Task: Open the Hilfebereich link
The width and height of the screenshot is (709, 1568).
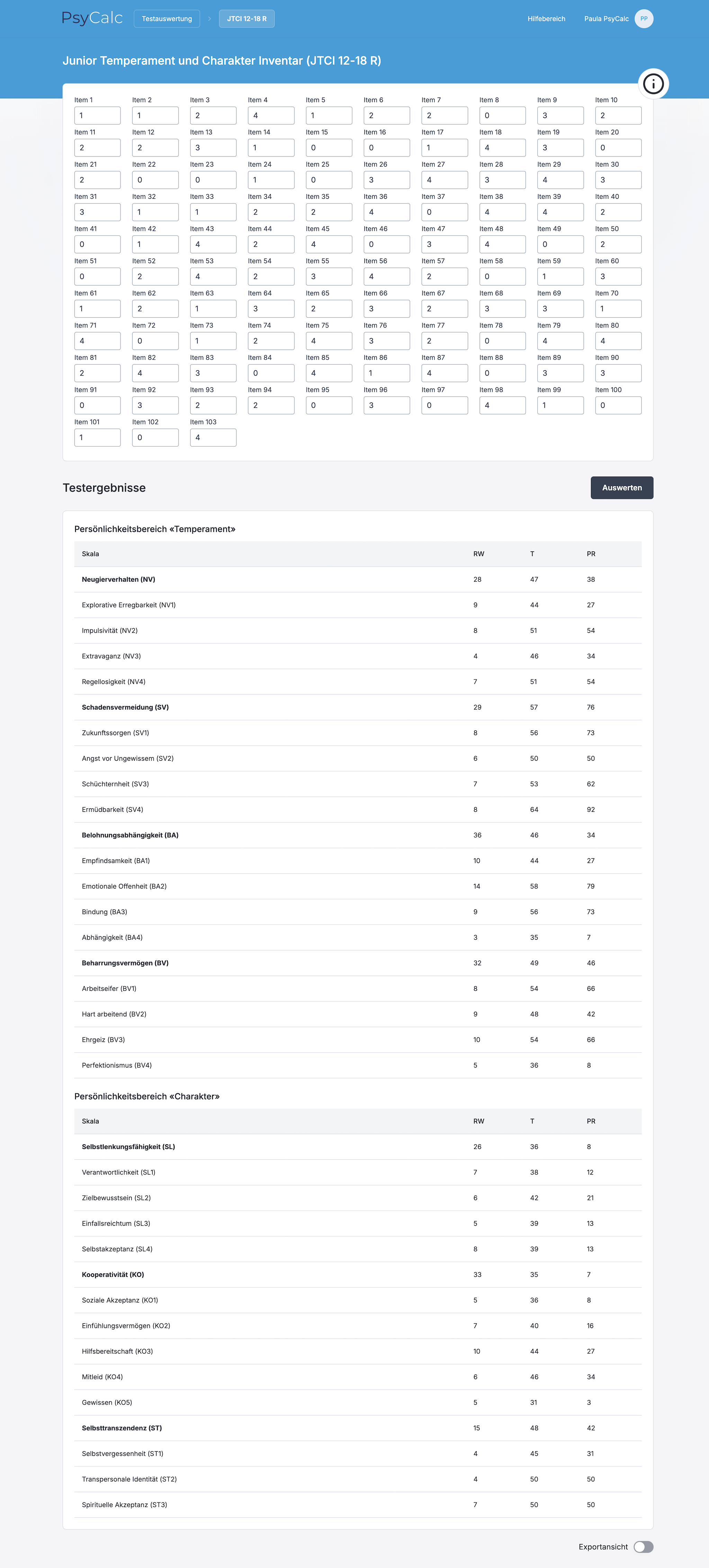Action: [x=546, y=19]
